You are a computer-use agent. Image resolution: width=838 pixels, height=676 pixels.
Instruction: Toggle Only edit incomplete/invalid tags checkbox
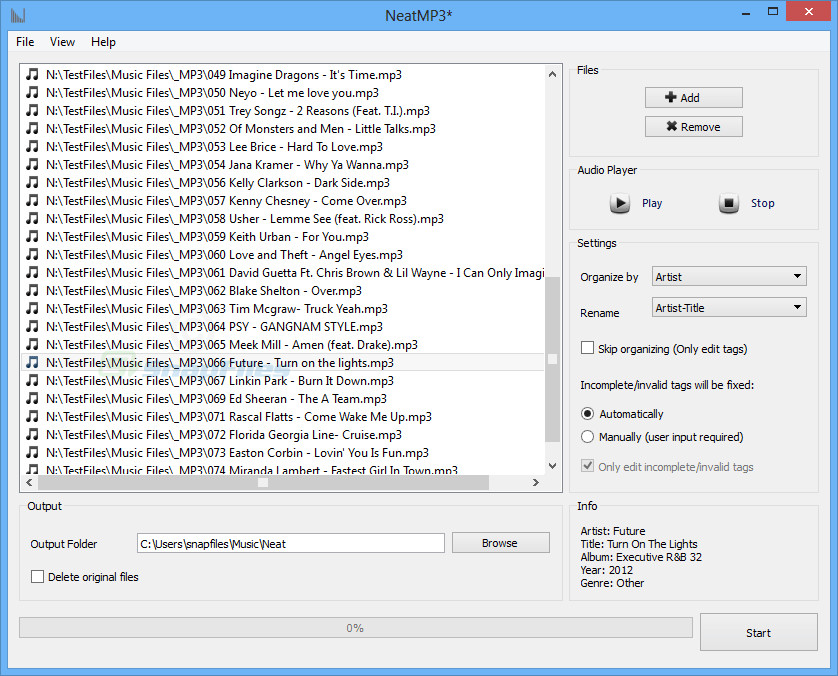point(587,466)
